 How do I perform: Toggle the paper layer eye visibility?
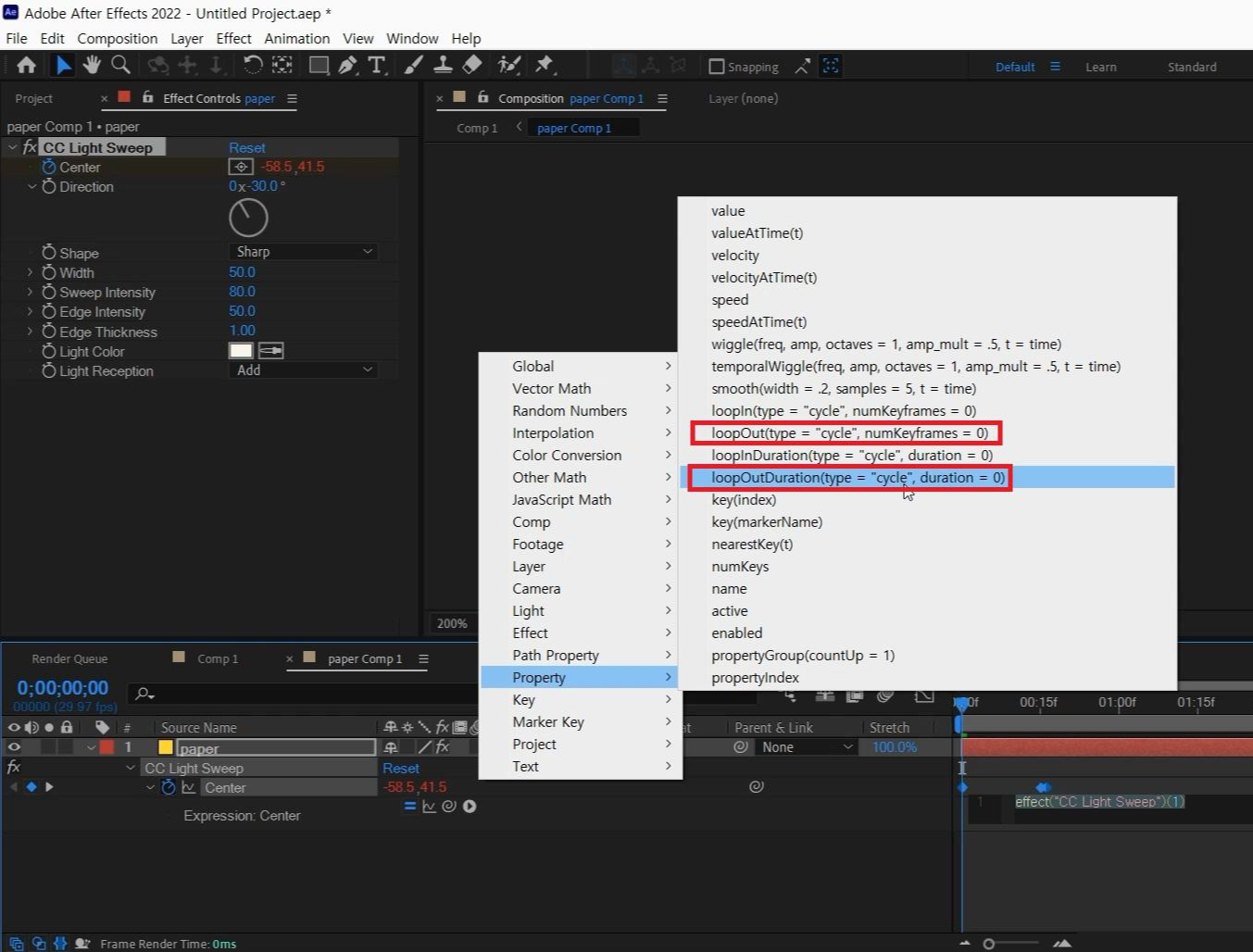point(14,746)
